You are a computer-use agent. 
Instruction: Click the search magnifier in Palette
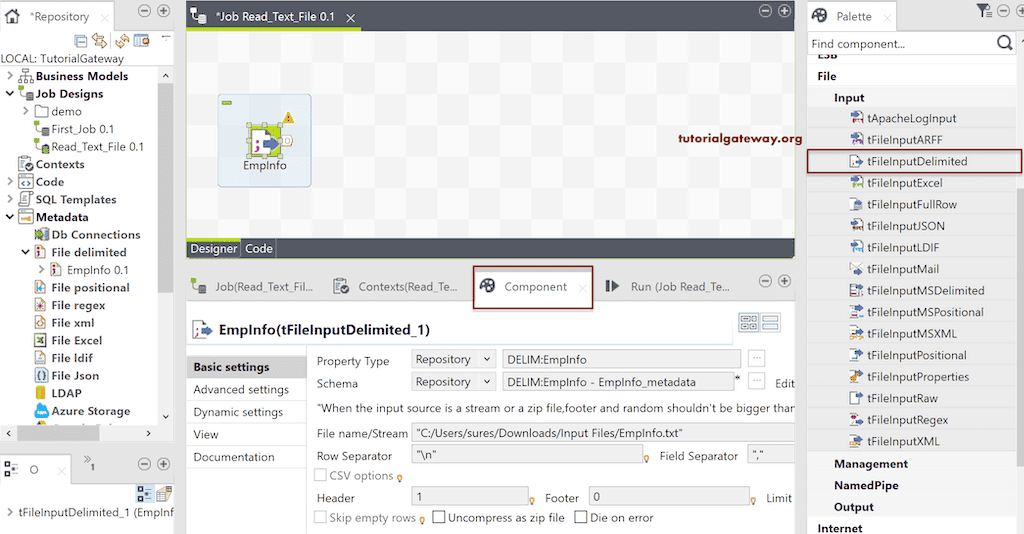1004,44
